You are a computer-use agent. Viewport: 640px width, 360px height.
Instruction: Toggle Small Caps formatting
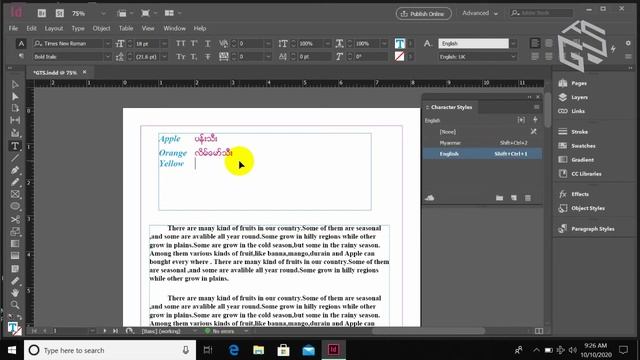click(x=181, y=57)
